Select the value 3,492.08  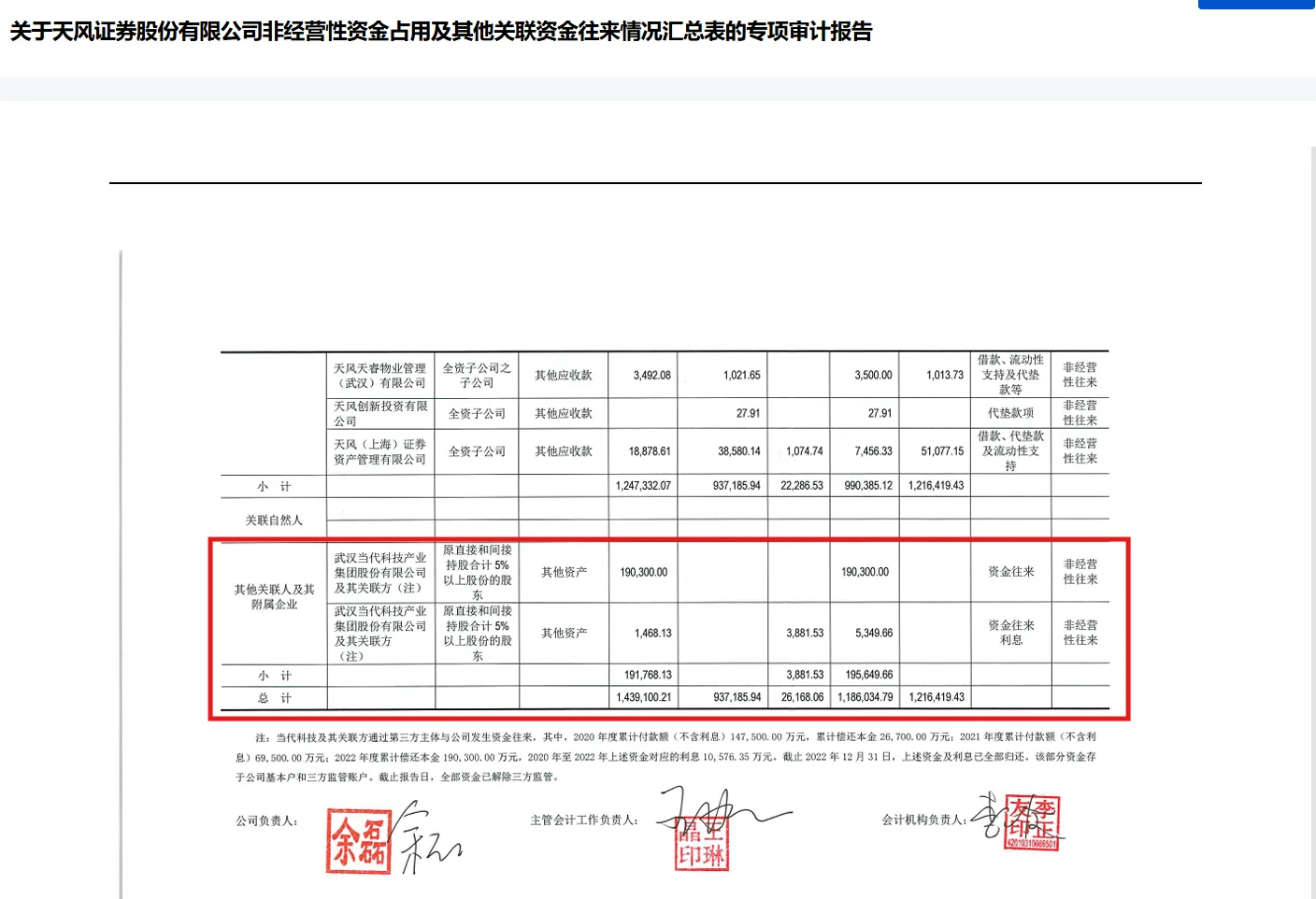[651, 376]
